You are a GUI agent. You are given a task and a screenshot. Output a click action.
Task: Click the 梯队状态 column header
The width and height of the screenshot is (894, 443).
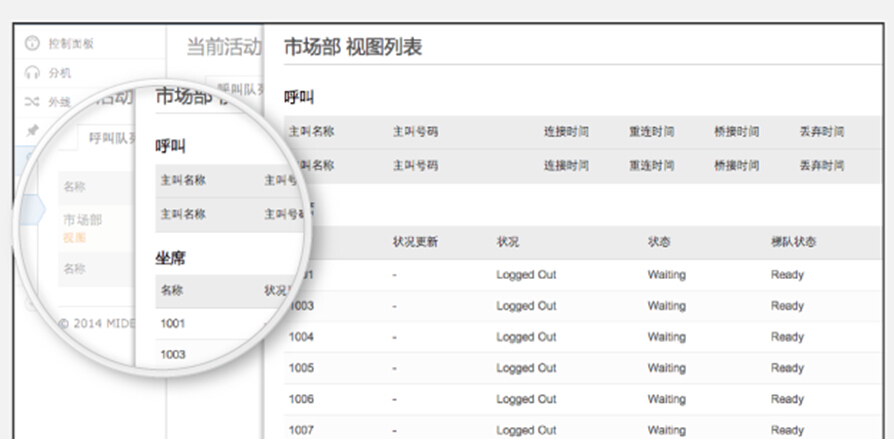793,242
